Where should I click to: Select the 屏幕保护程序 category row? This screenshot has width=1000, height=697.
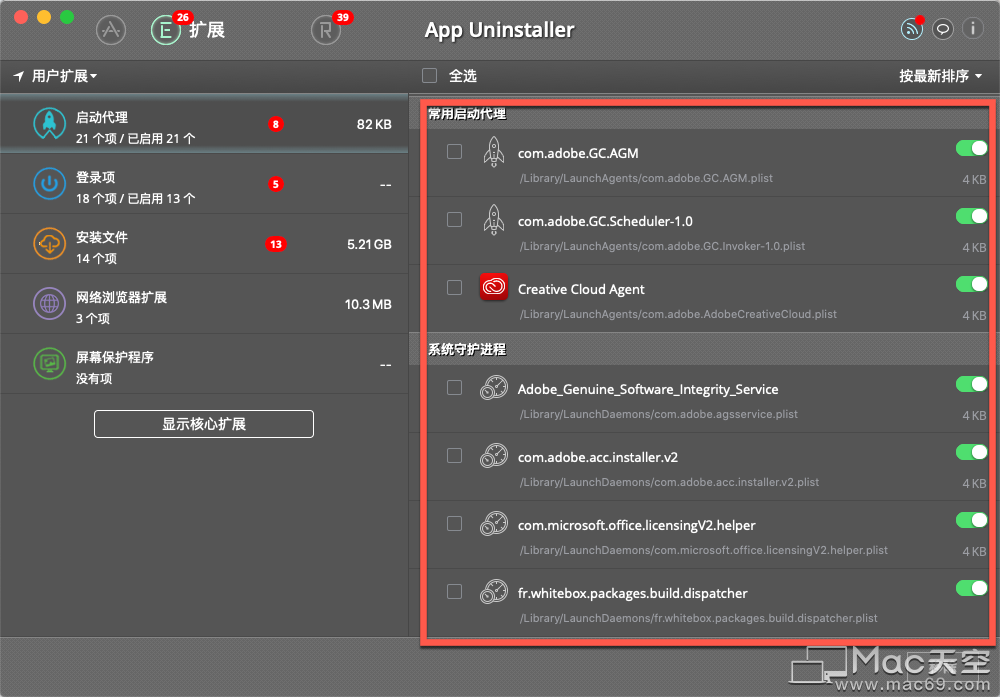click(x=204, y=364)
